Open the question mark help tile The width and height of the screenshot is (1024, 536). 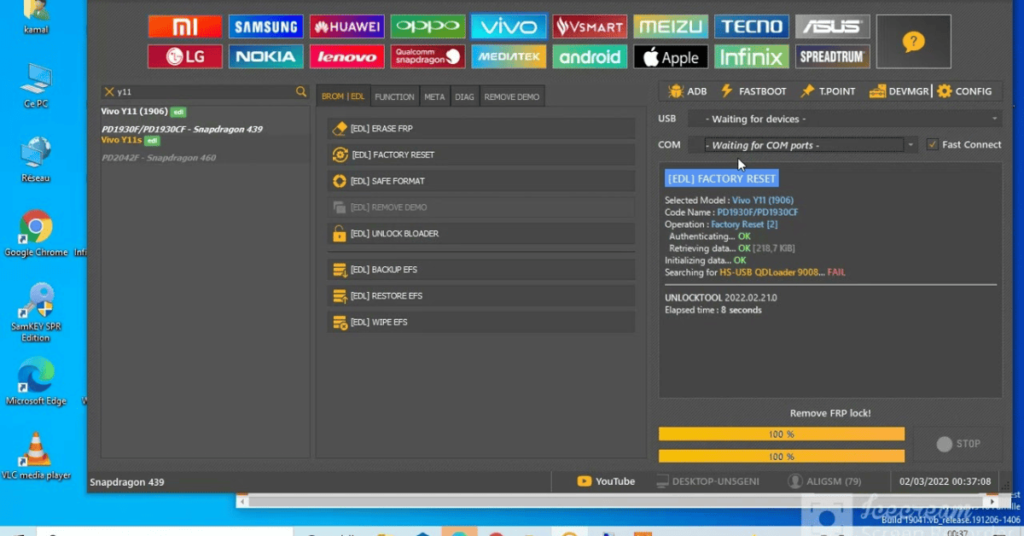coord(914,42)
